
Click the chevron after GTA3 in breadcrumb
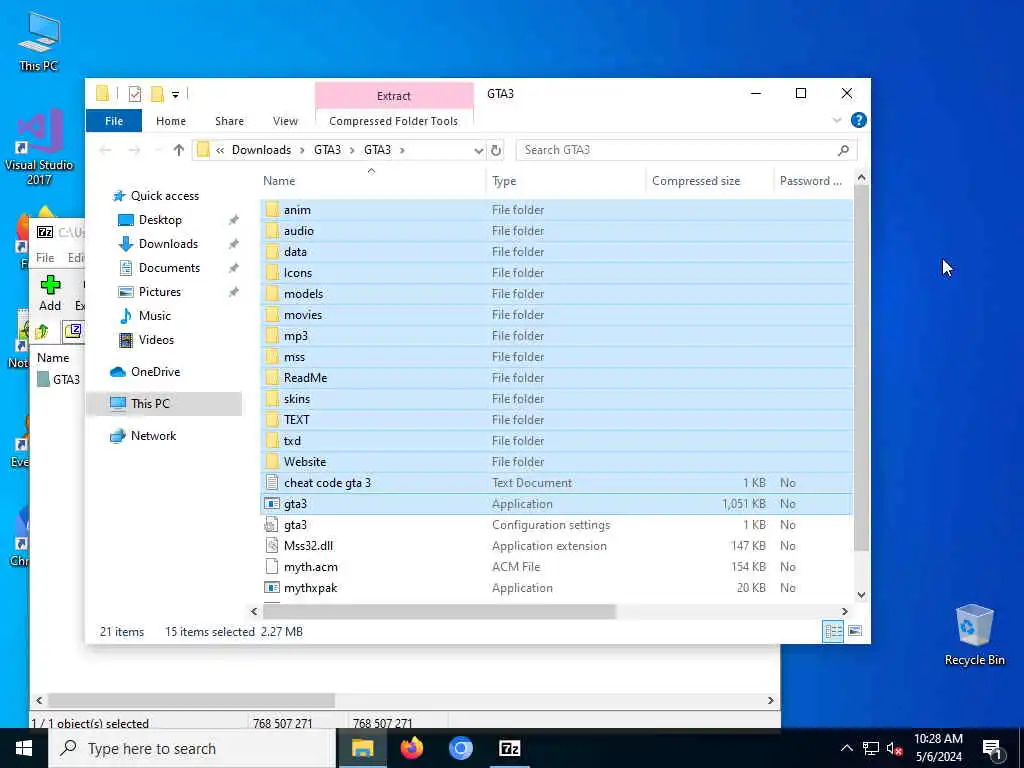pos(402,150)
